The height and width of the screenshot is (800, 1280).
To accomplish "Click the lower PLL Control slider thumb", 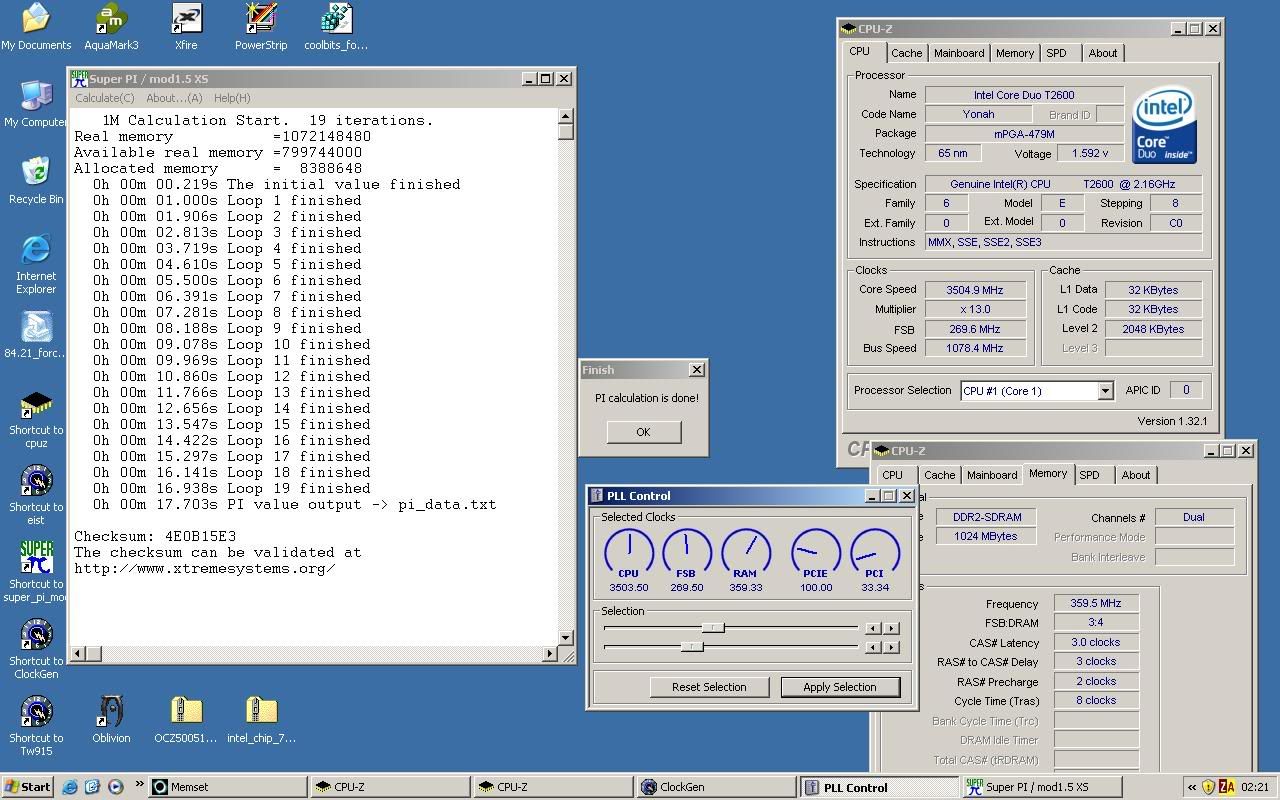I will (691, 647).
